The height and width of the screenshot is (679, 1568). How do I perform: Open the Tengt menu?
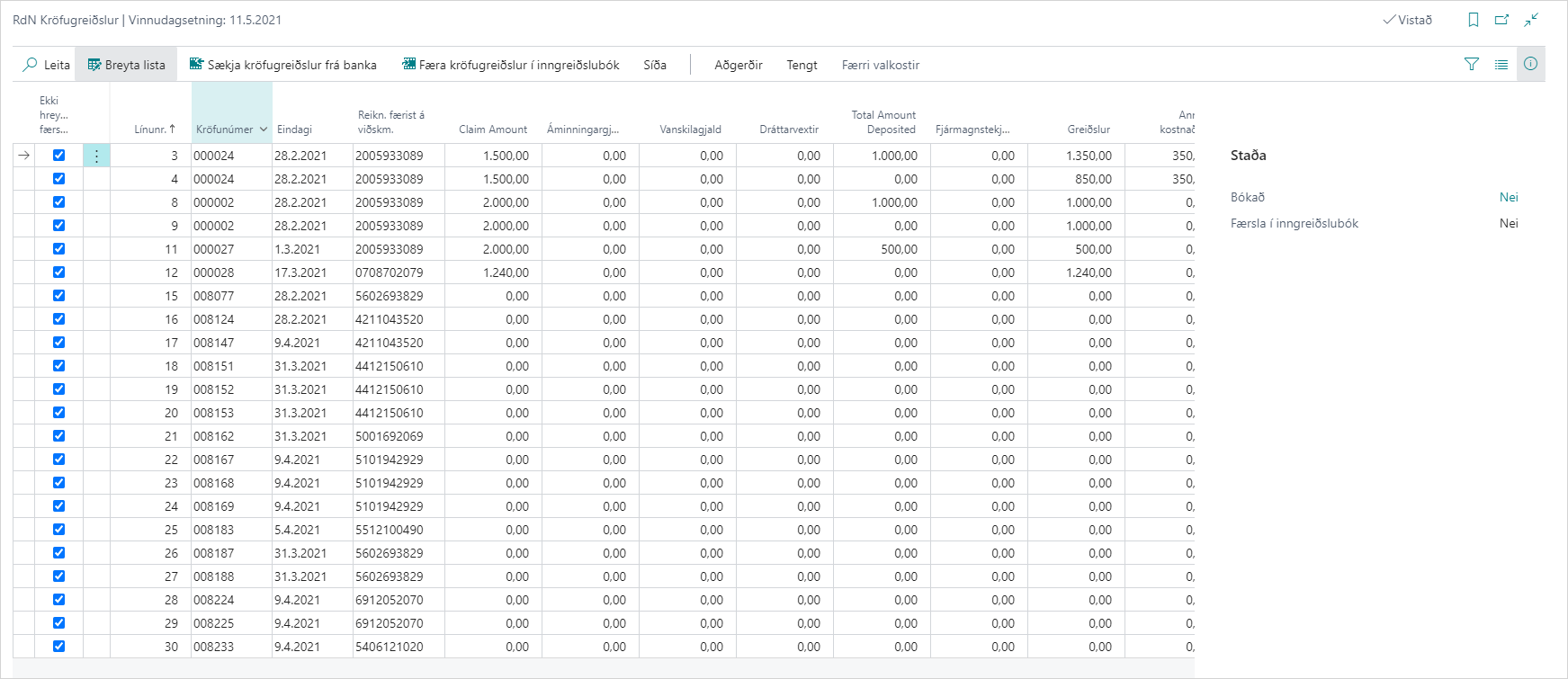click(802, 65)
